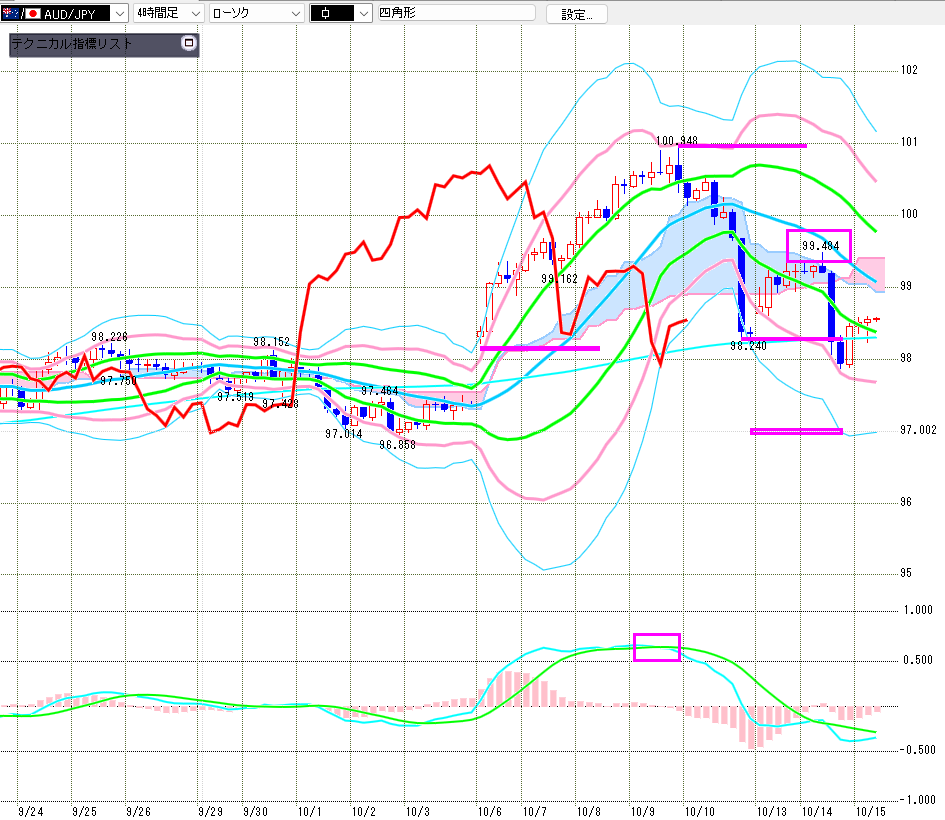The width and height of the screenshot is (945, 820).
Task: Open the ローソク chart type dropdown
Action: (295, 14)
